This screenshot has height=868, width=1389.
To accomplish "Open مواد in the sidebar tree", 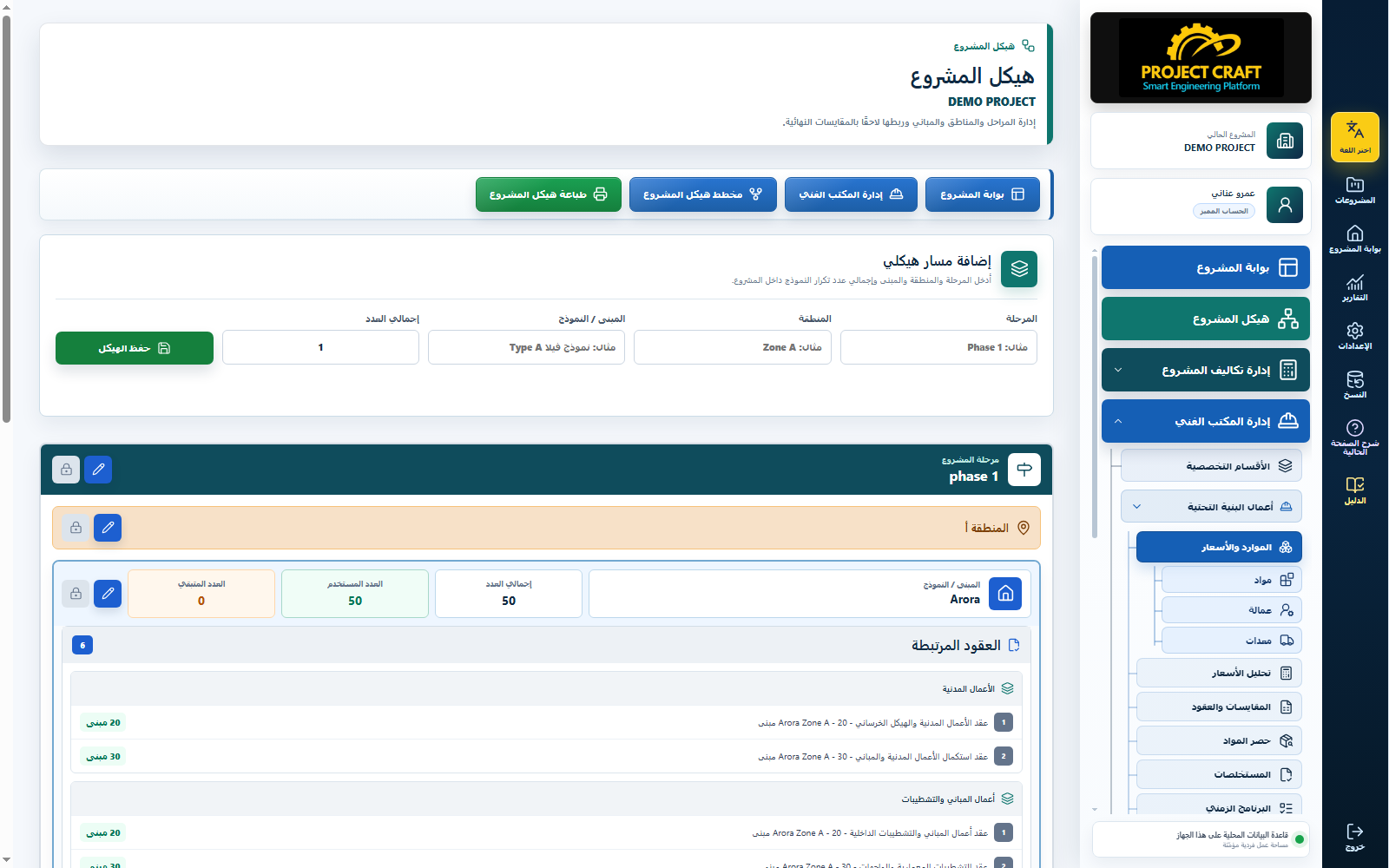I will click(x=1232, y=580).
